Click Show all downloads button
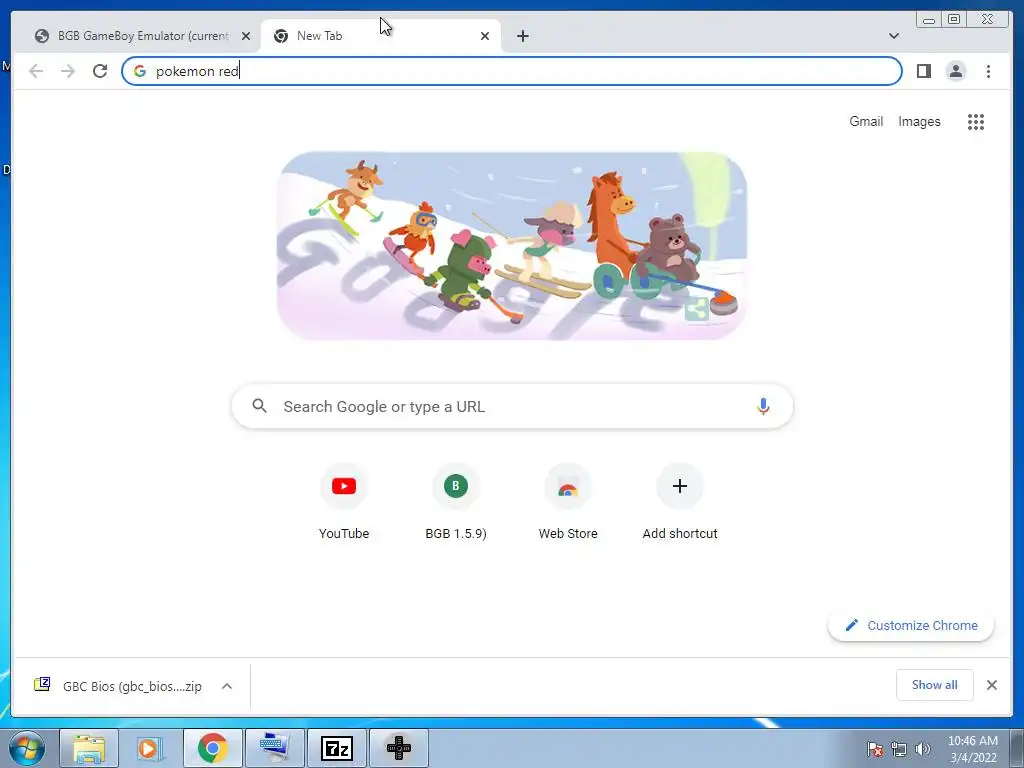Screen dimensions: 1024x768 pyautogui.click(x=935, y=685)
